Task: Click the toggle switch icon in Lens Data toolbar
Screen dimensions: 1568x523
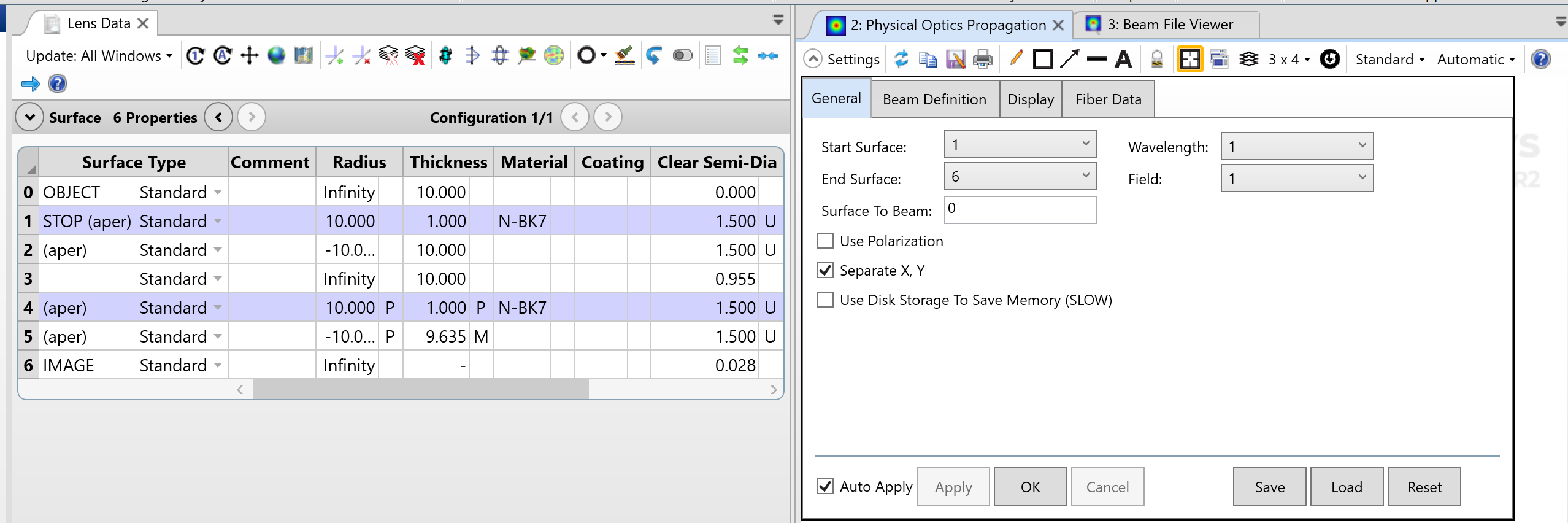Action: pos(682,56)
